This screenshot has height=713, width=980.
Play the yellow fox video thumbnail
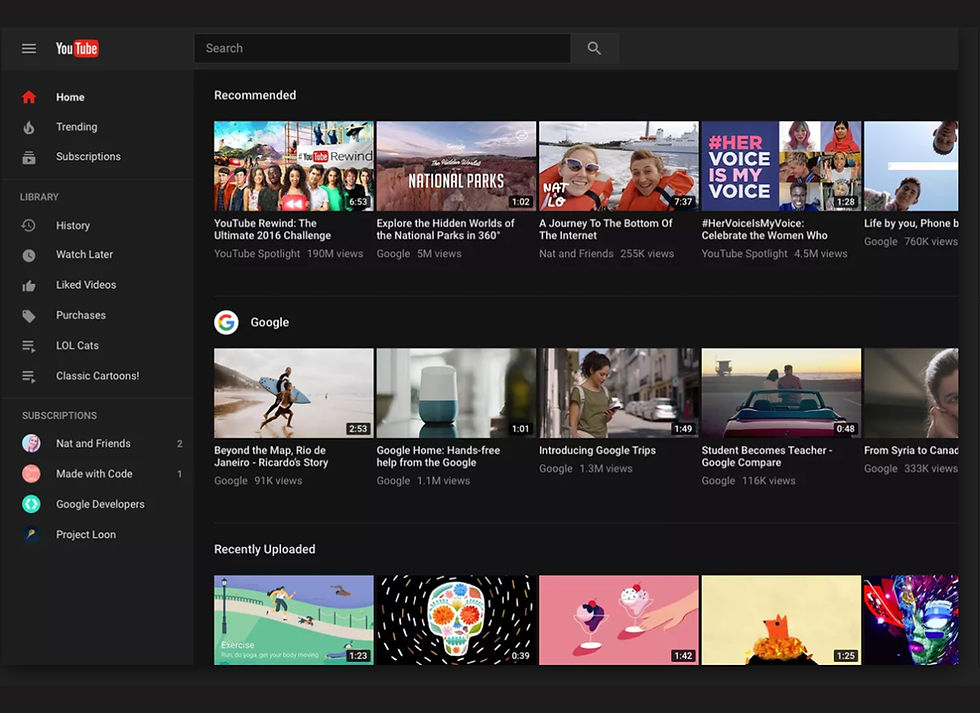click(x=781, y=620)
